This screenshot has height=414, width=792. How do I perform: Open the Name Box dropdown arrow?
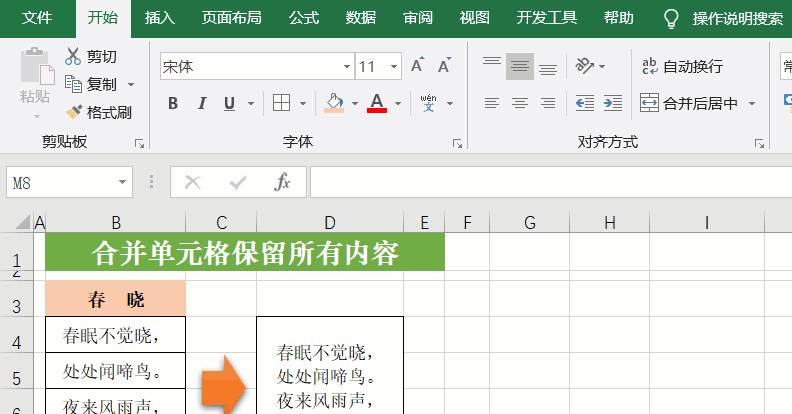[122, 182]
